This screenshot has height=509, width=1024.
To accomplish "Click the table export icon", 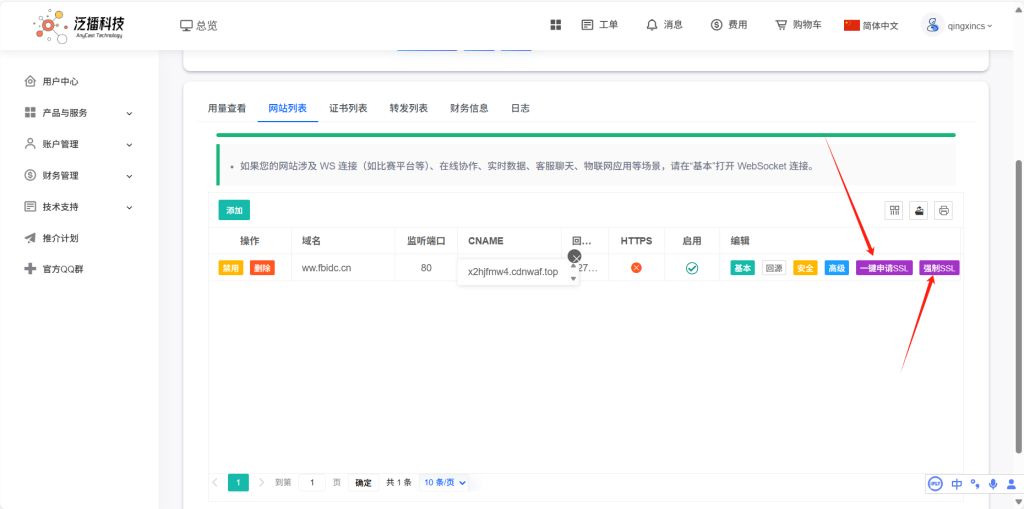I will tap(919, 210).
